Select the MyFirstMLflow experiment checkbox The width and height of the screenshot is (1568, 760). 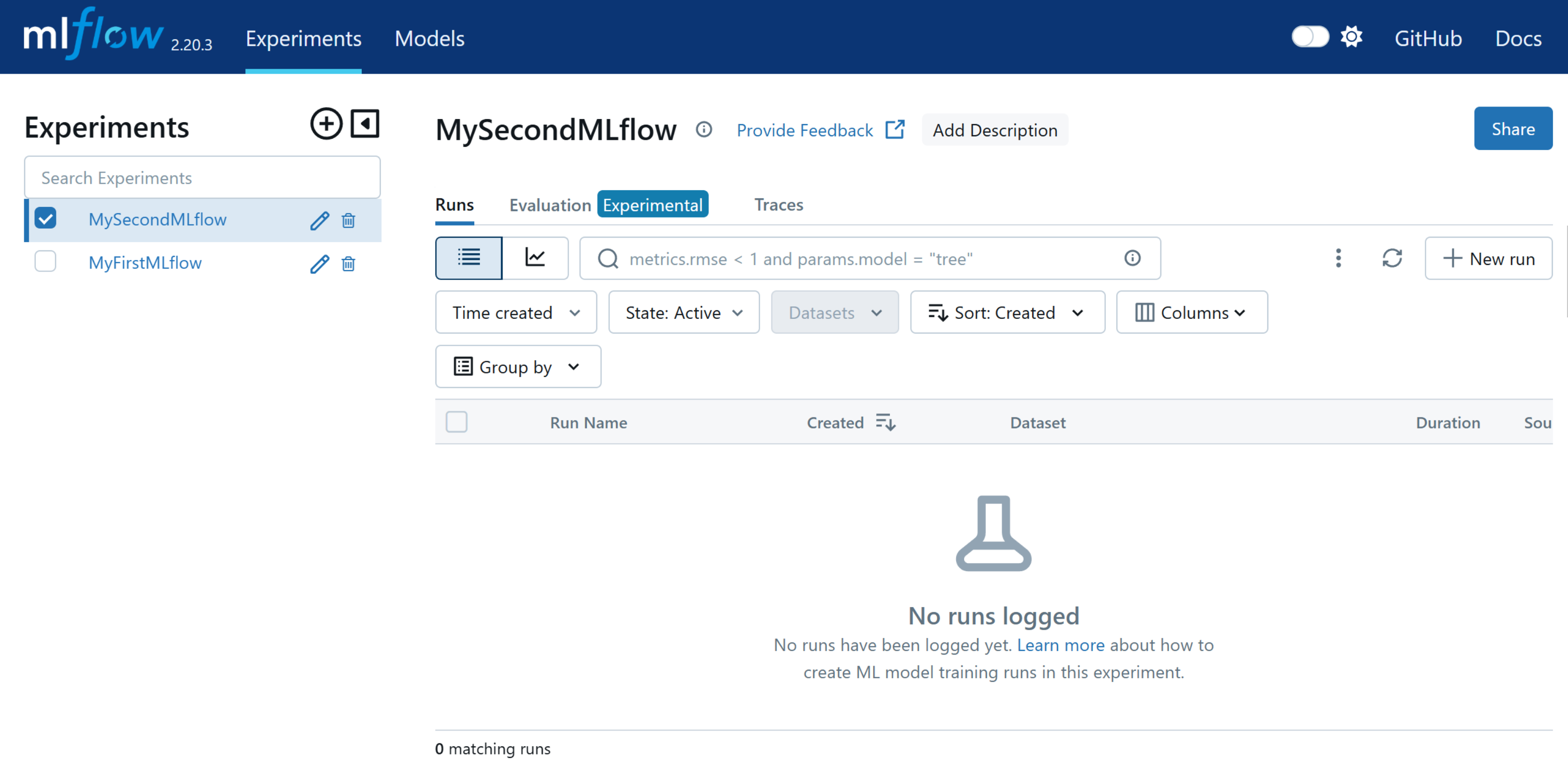coord(45,261)
